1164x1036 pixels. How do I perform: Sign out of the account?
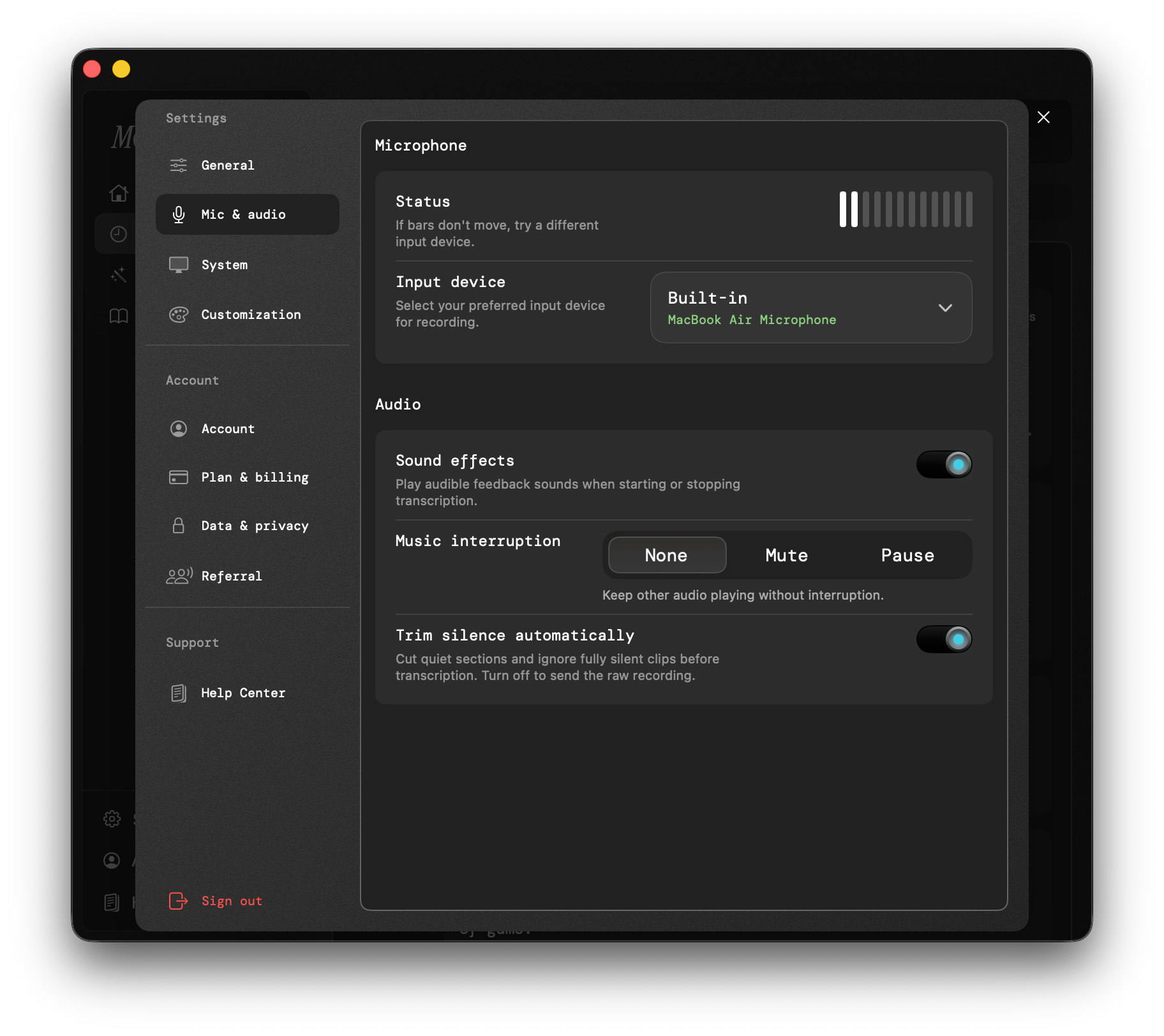[231, 901]
